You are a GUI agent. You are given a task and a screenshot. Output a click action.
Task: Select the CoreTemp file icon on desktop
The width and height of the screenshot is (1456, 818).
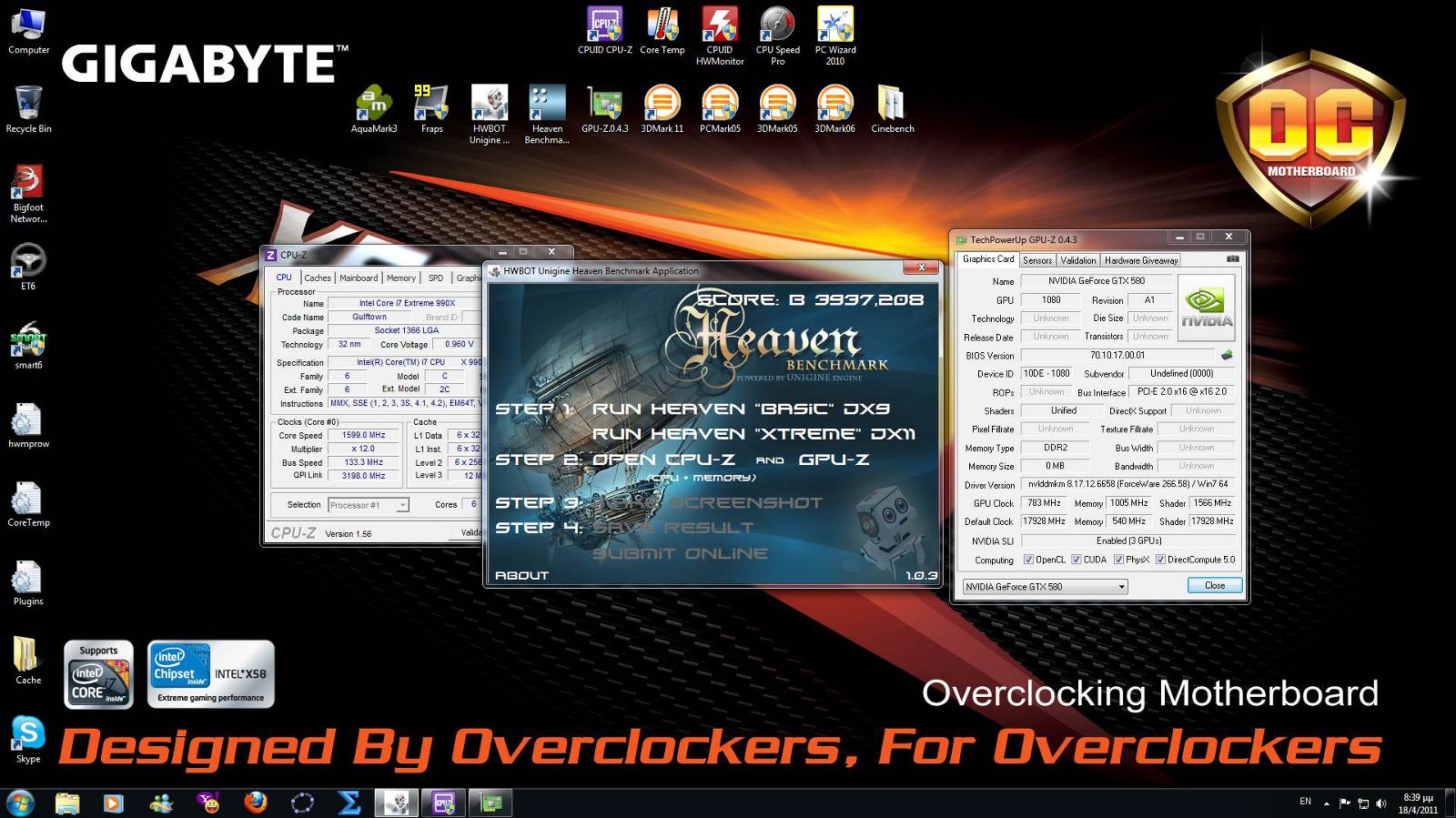(28, 503)
